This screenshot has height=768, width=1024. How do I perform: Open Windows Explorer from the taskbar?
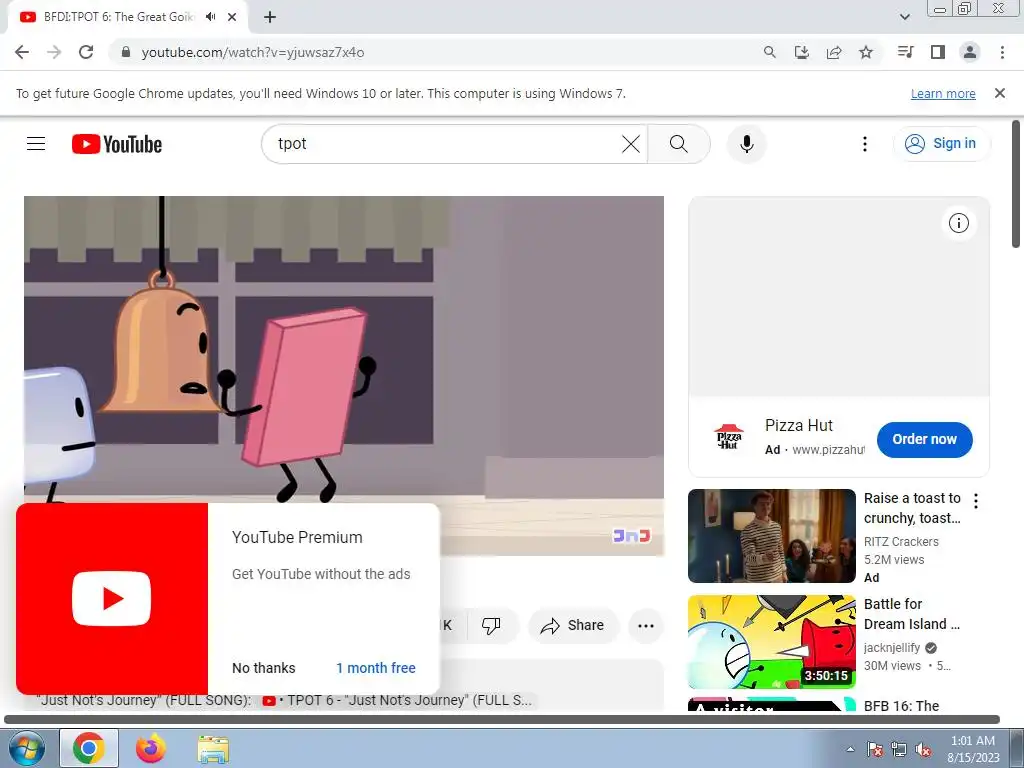pyautogui.click(x=213, y=748)
